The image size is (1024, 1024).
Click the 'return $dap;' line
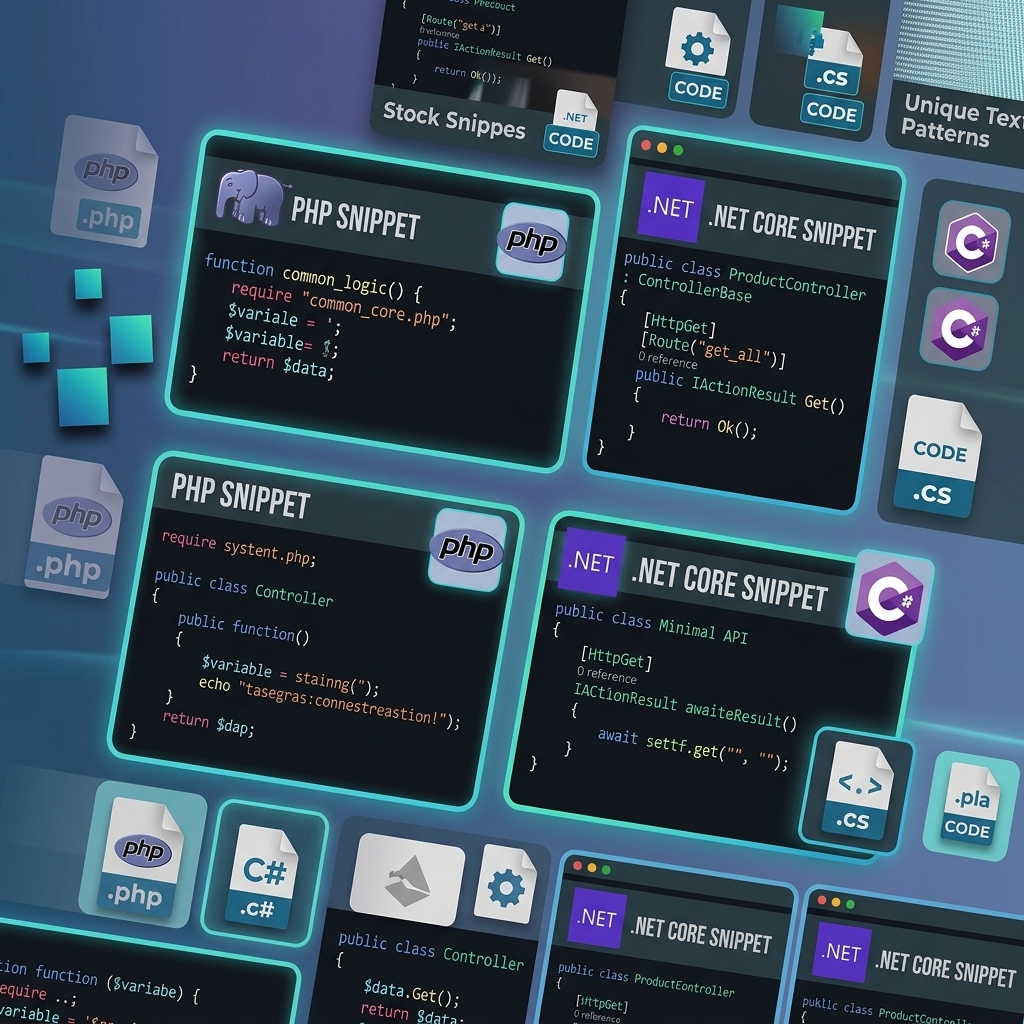coord(208,723)
